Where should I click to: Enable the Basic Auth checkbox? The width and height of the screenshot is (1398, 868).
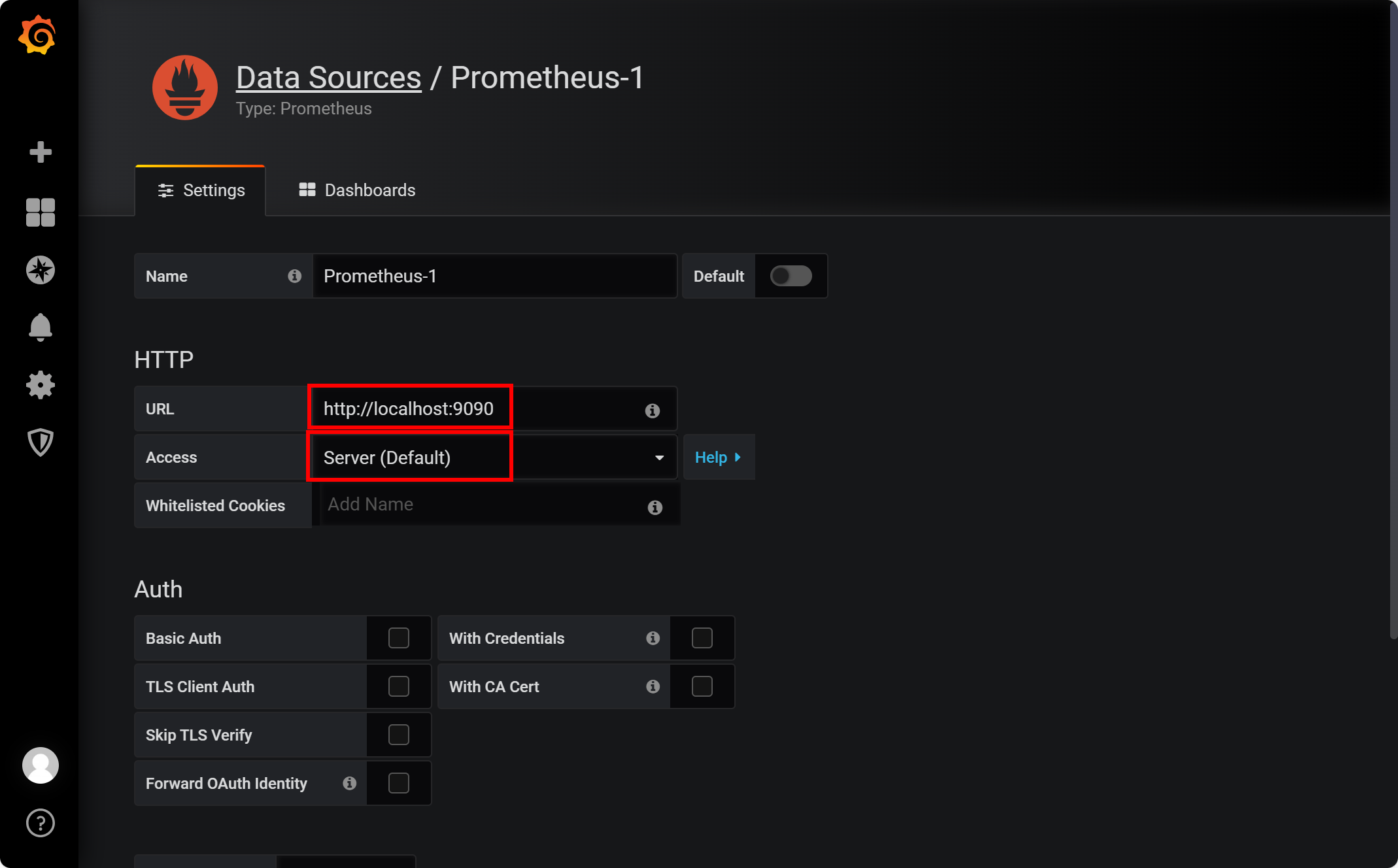[399, 638]
